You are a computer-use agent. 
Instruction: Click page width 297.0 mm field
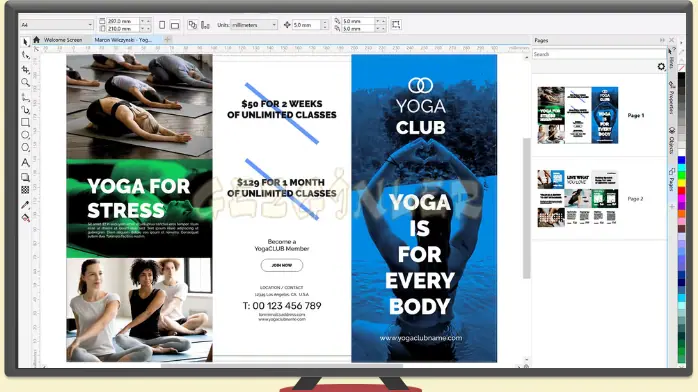pyautogui.click(x=123, y=21)
